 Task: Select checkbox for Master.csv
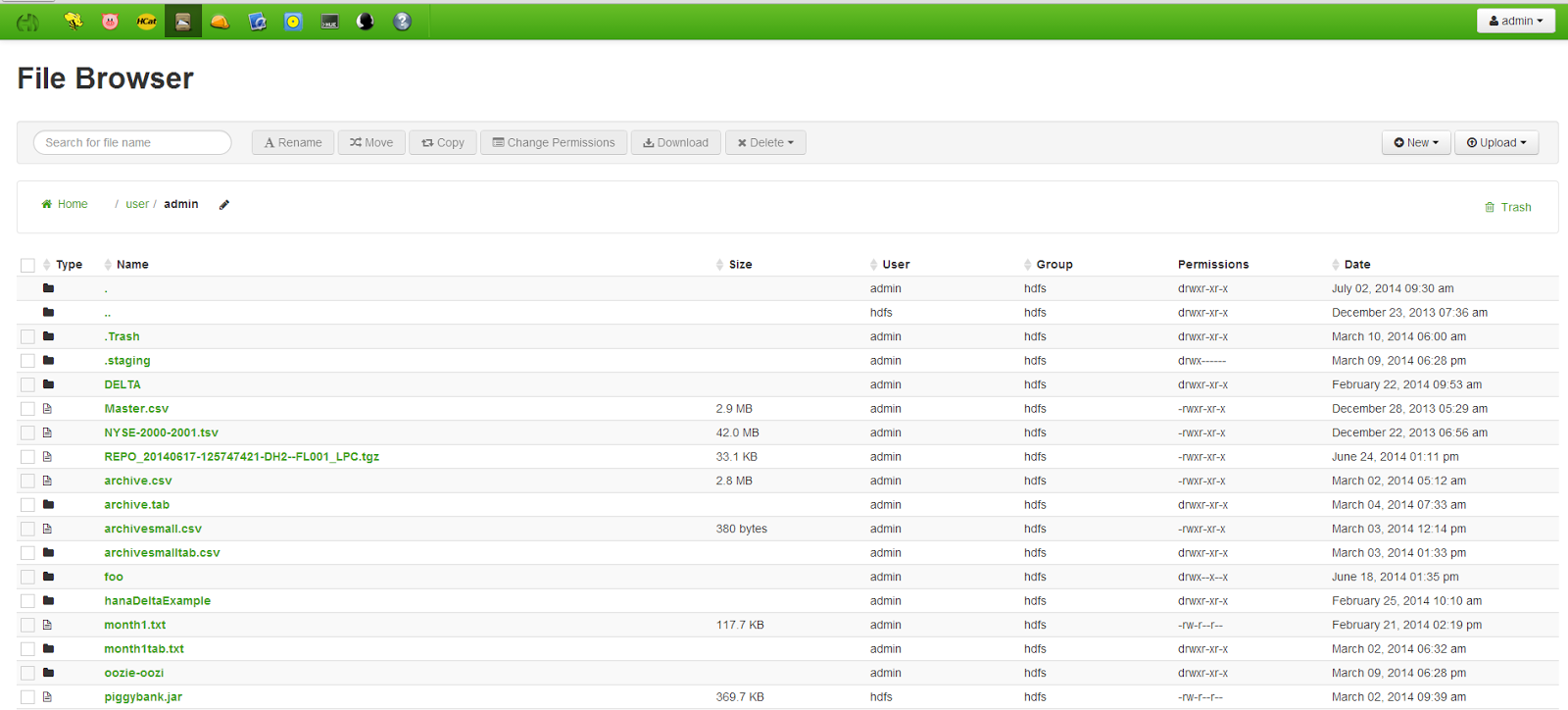coord(27,409)
